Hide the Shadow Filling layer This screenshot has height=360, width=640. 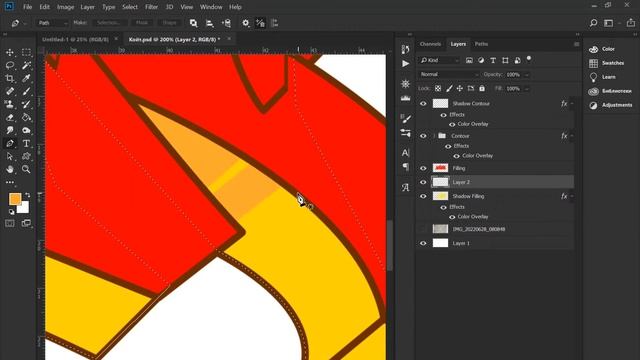(x=423, y=196)
